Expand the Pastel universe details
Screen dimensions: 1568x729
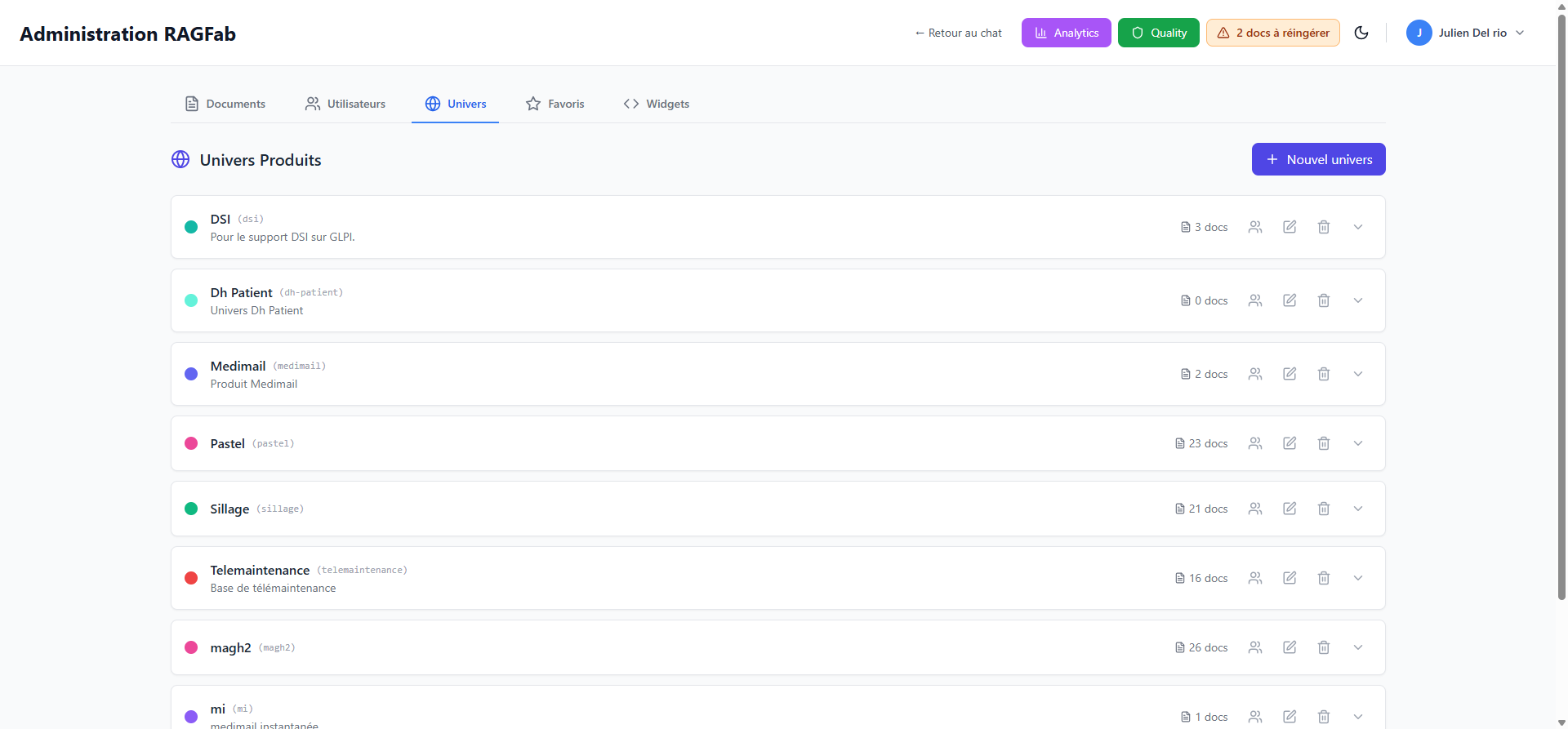[x=1358, y=443]
